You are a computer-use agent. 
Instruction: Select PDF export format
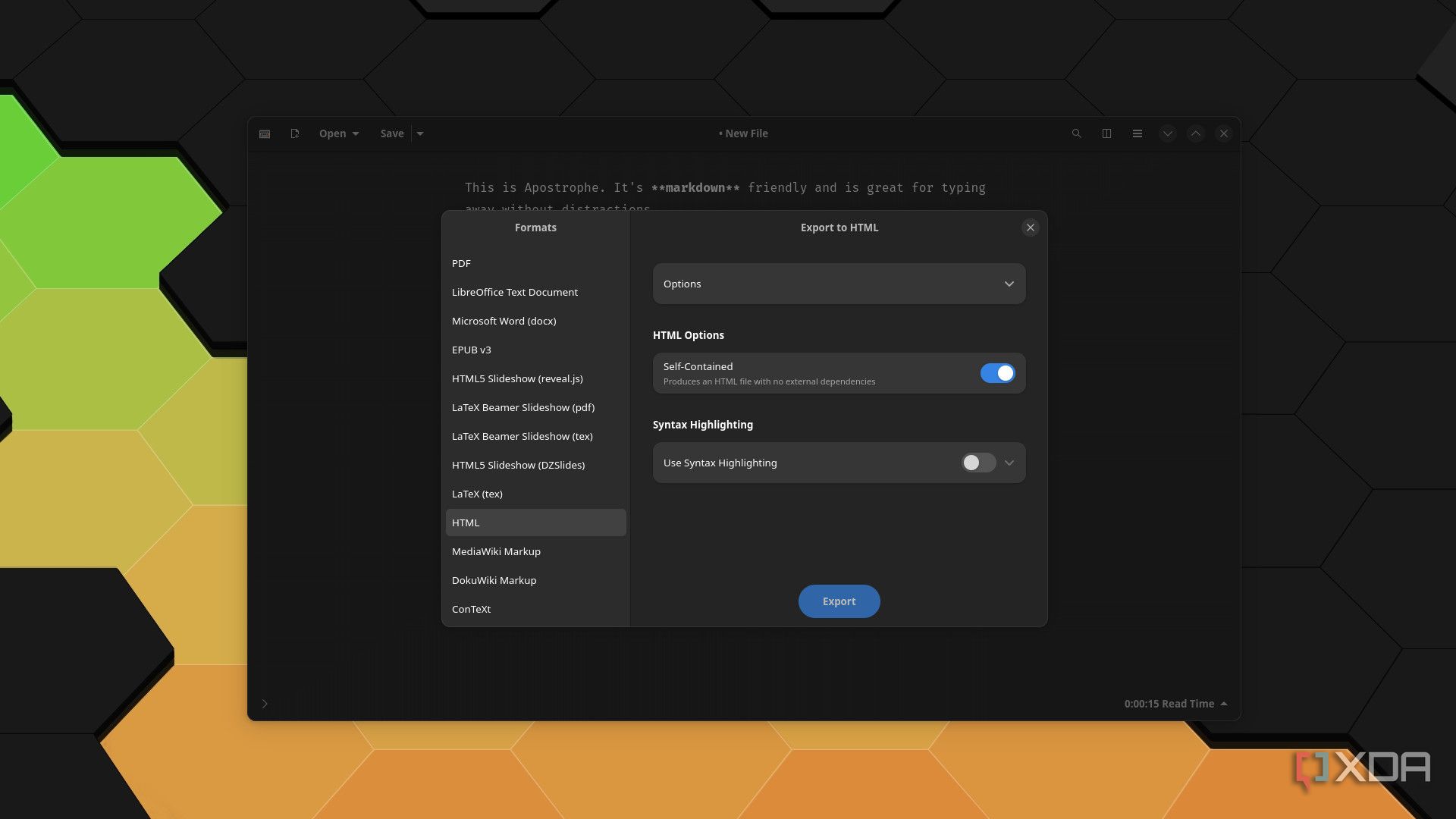point(535,263)
